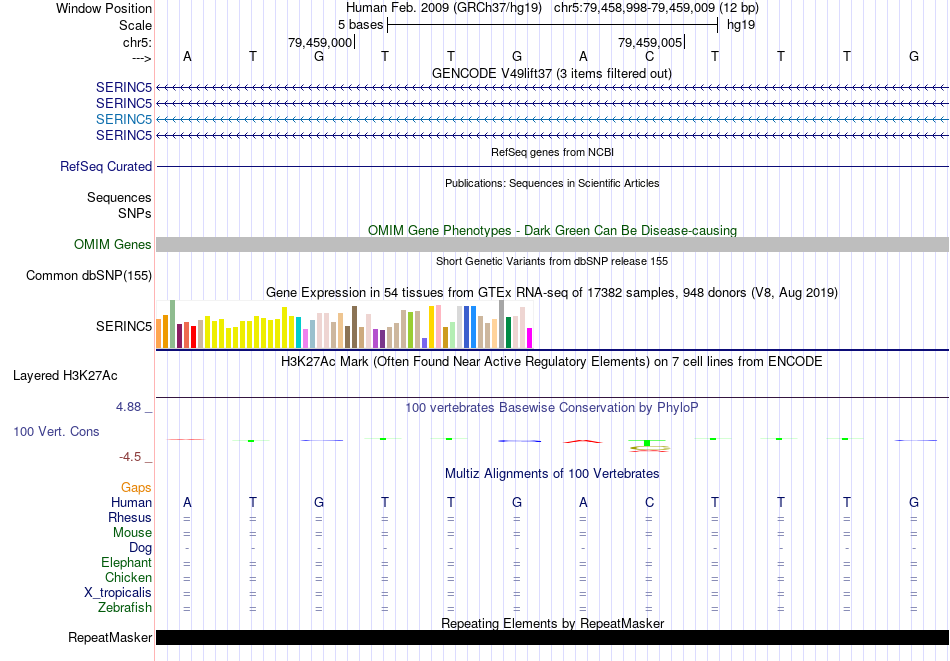
Task: Click the Common dbSNP(155) label
Action: point(89,276)
